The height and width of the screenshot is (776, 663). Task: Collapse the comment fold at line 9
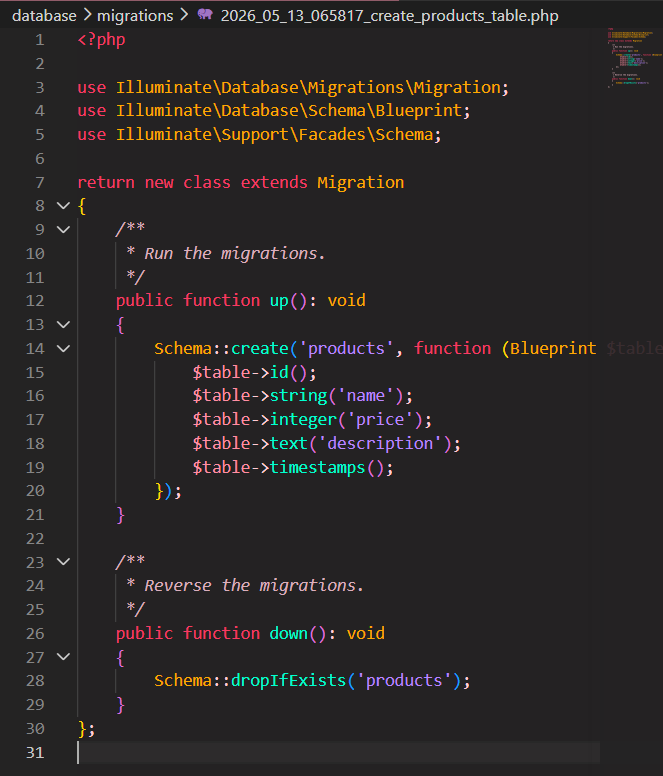pos(63,229)
